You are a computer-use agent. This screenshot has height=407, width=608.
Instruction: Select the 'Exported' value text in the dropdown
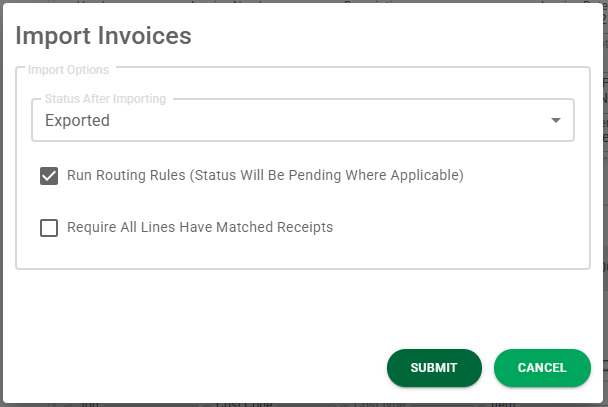77,121
